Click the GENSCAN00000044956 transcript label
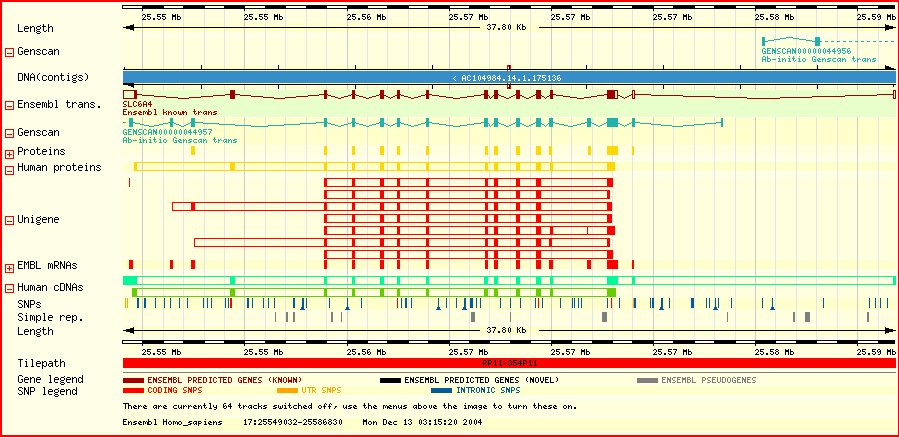The image size is (899, 437). 806,51
